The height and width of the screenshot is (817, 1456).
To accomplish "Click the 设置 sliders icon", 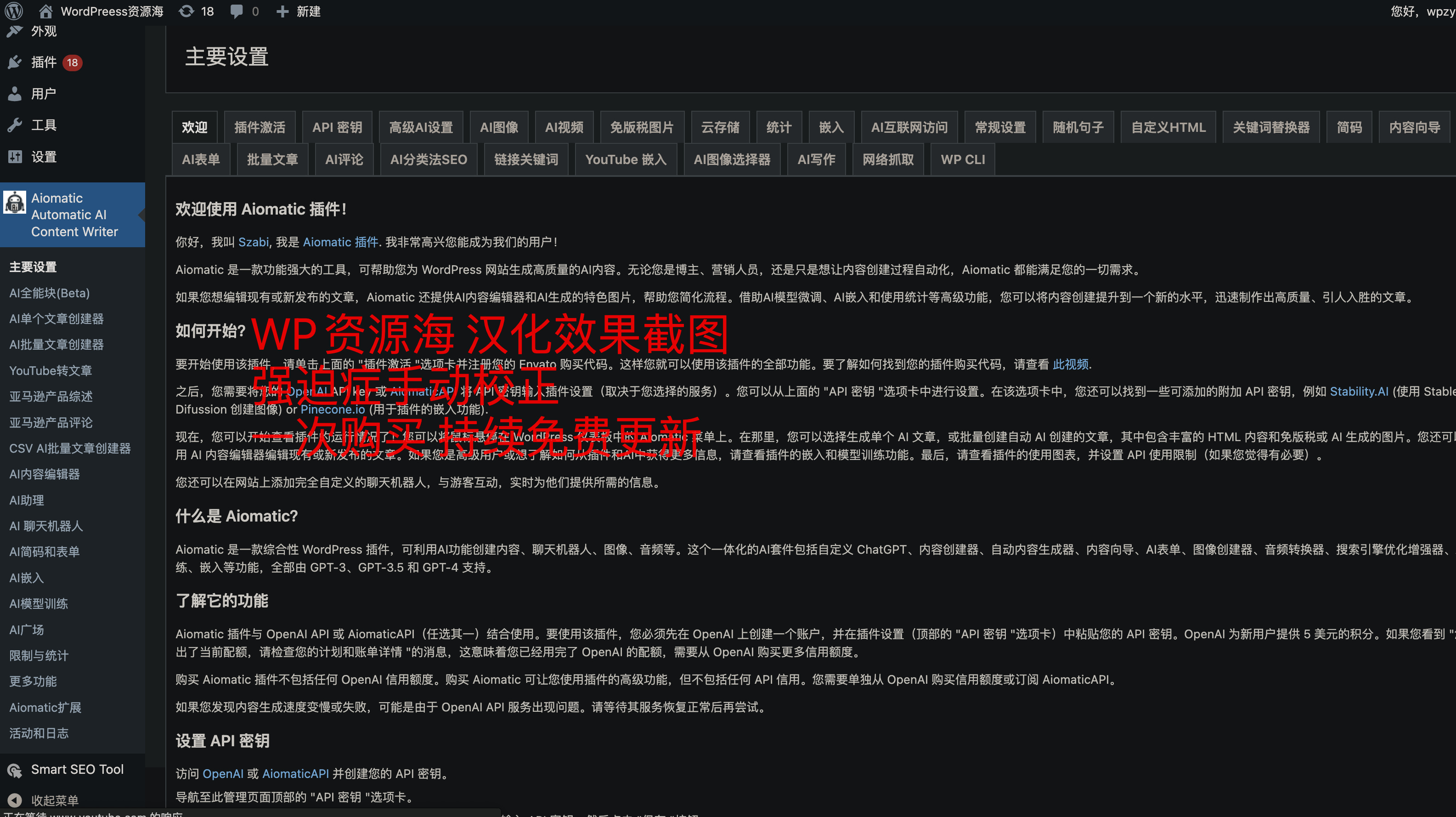I will pos(15,157).
